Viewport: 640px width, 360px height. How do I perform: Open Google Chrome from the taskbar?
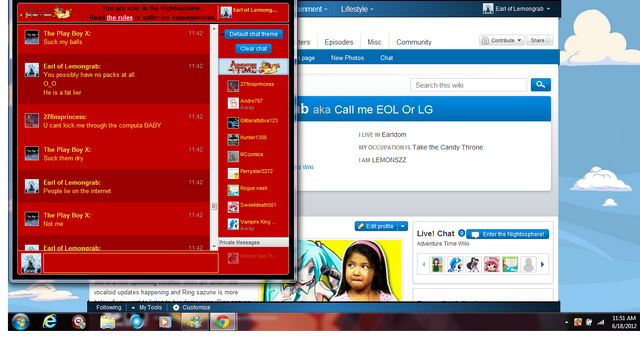(x=222, y=322)
